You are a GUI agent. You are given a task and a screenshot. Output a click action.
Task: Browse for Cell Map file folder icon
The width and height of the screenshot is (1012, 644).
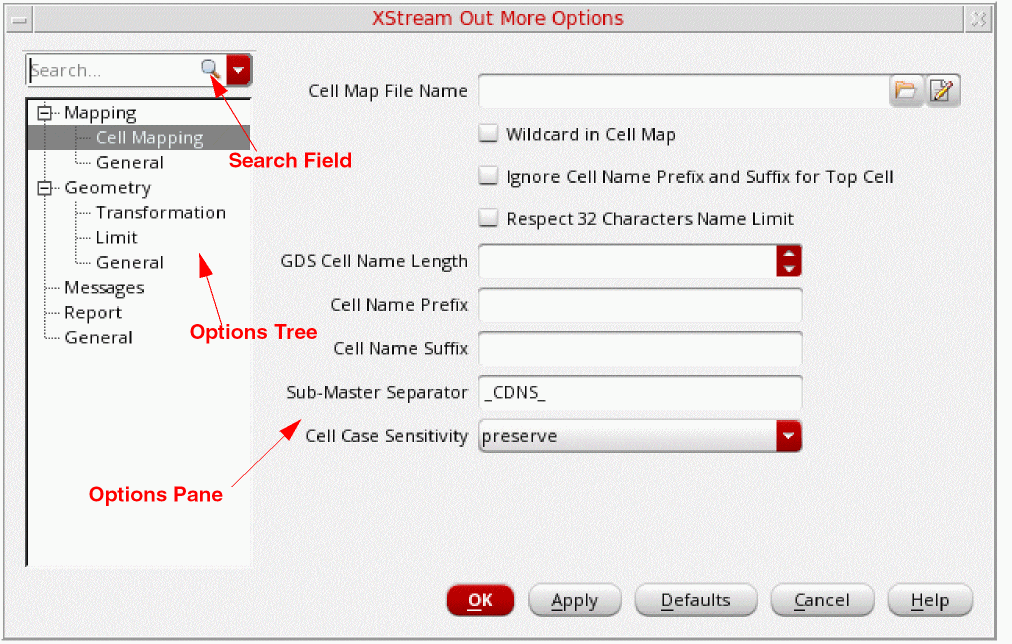pyautogui.click(x=906, y=90)
